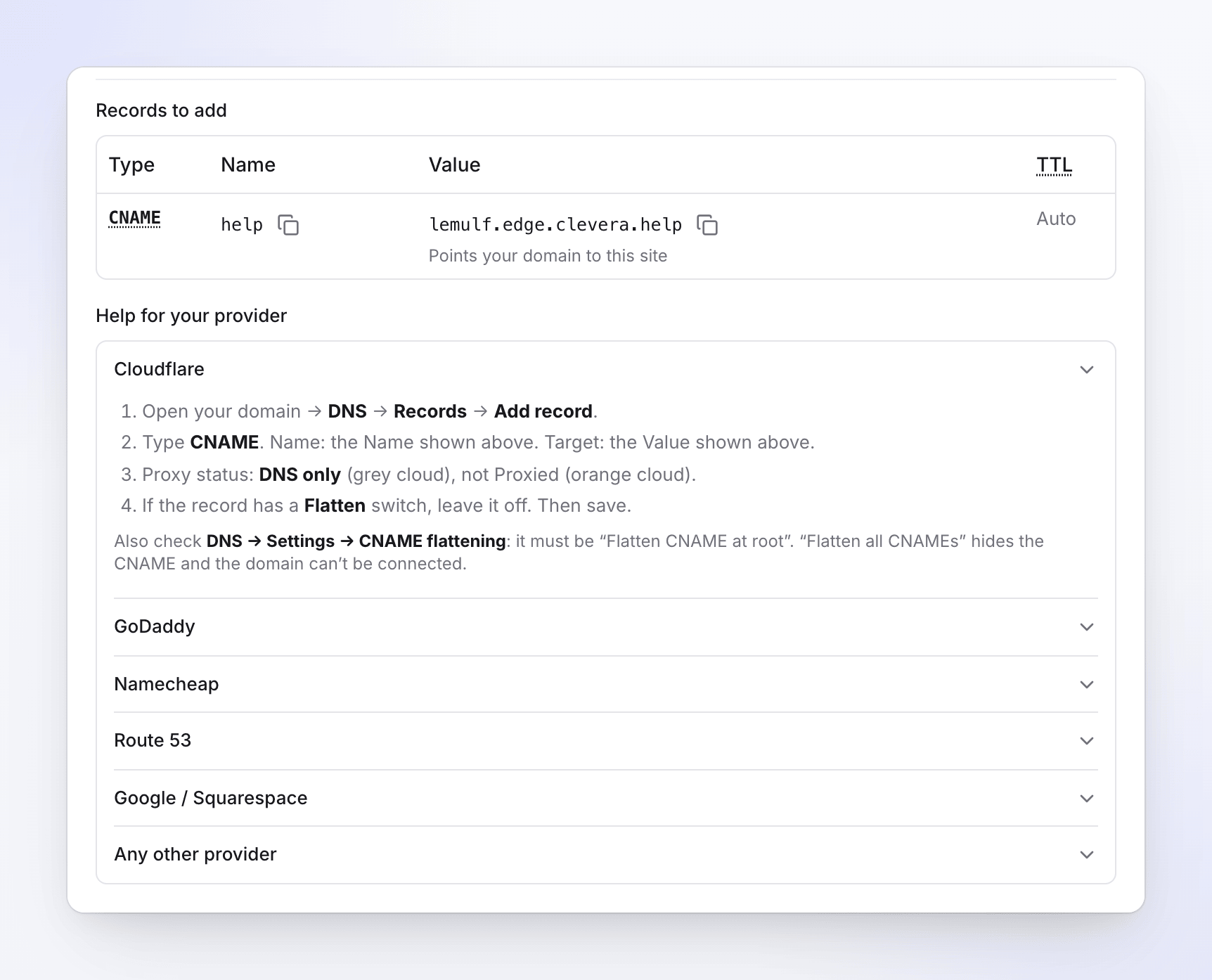Click the bold "Records" word in step 1
1212x980 pixels.
click(x=430, y=411)
